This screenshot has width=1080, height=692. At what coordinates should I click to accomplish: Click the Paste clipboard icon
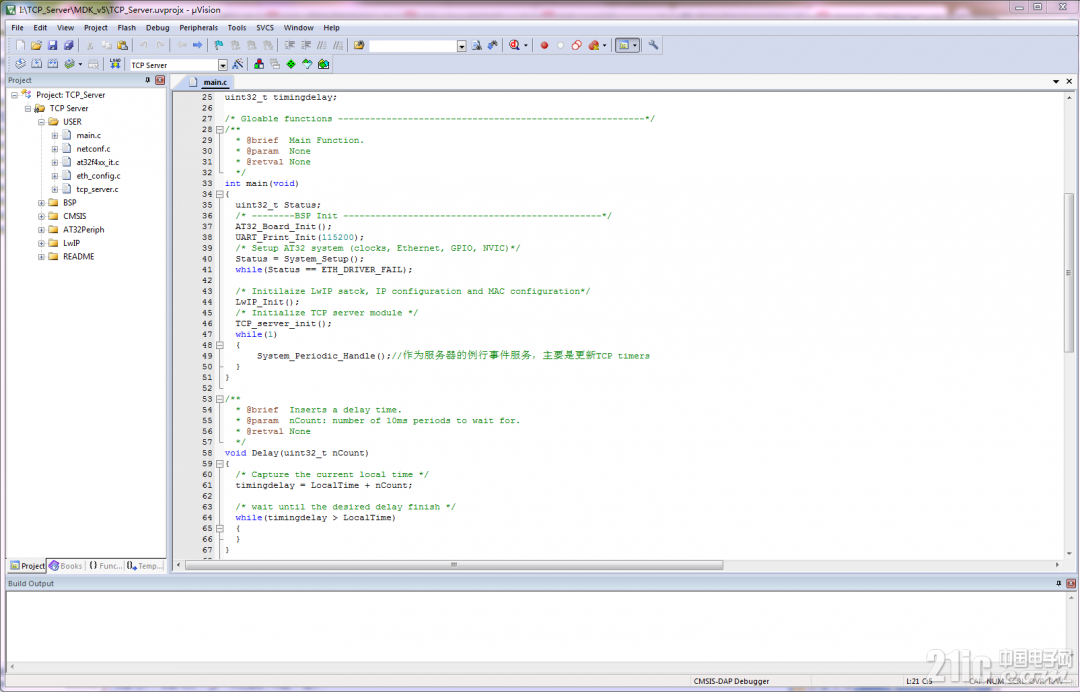click(x=123, y=45)
